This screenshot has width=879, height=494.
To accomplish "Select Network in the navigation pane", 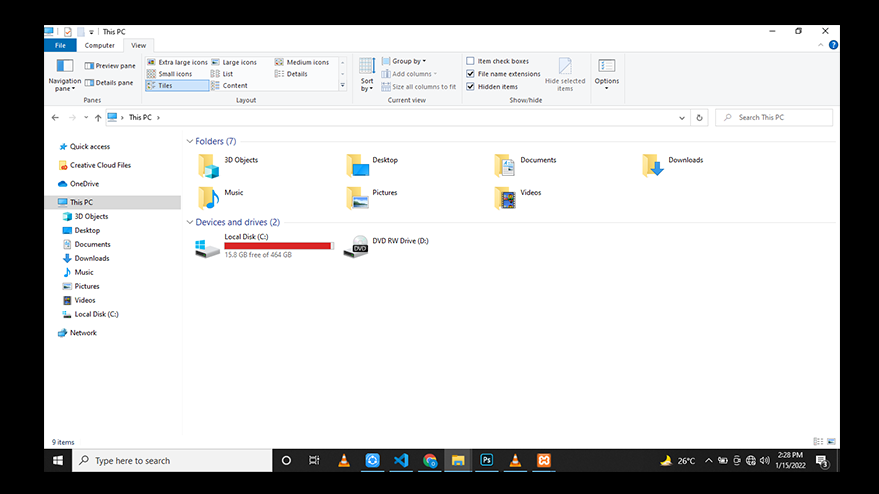I will pyautogui.click(x=77, y=333).
